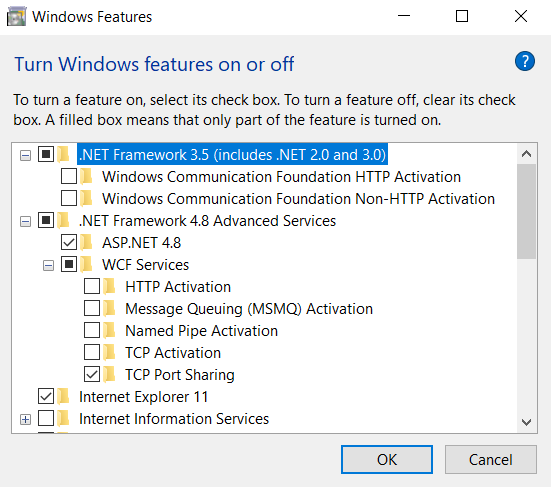Select the 'TCP Port Sharing' label
This screenshot has height=487, width=551.
[x=180, y=375]
